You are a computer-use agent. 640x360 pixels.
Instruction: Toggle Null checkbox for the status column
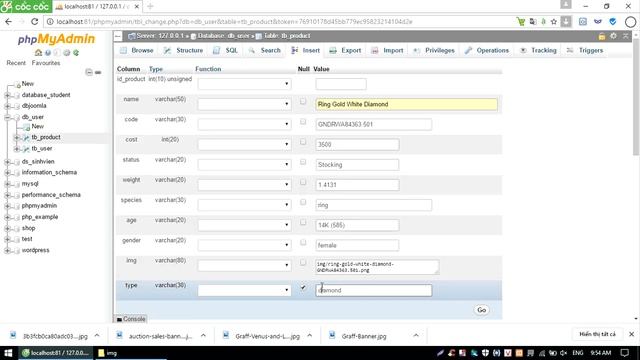click(x=303, y=162)
